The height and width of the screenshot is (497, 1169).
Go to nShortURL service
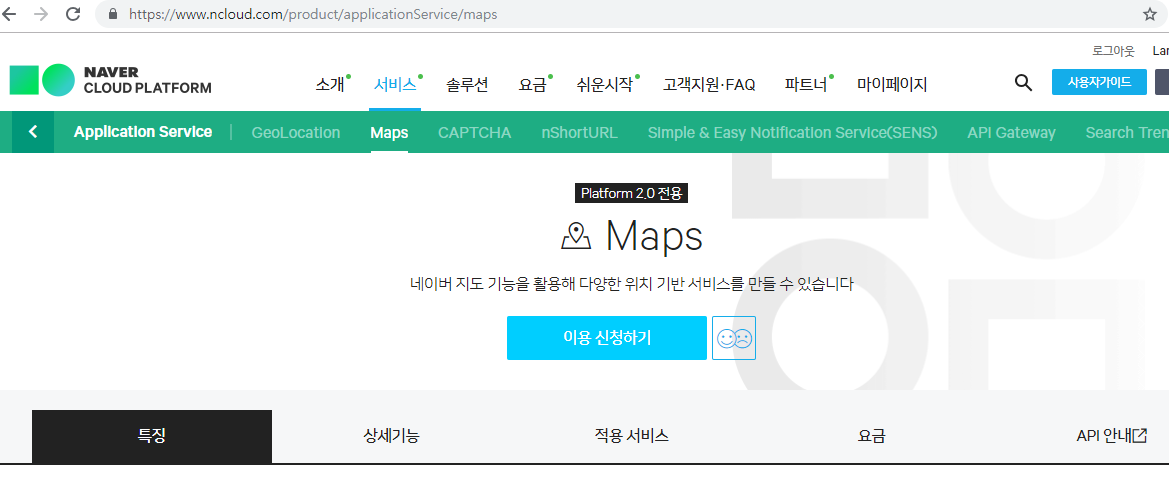[579, 133]
